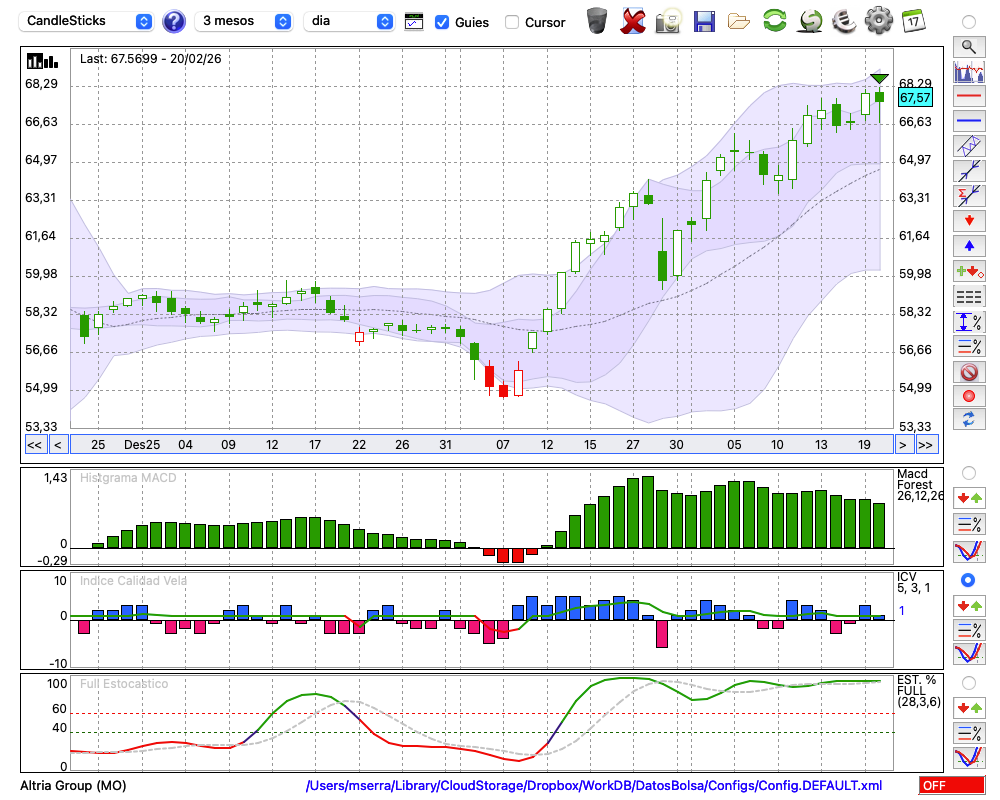Click the red down arrow marker tool
The width and height of the screenshot is (1000, 800).
coord(968,220)
